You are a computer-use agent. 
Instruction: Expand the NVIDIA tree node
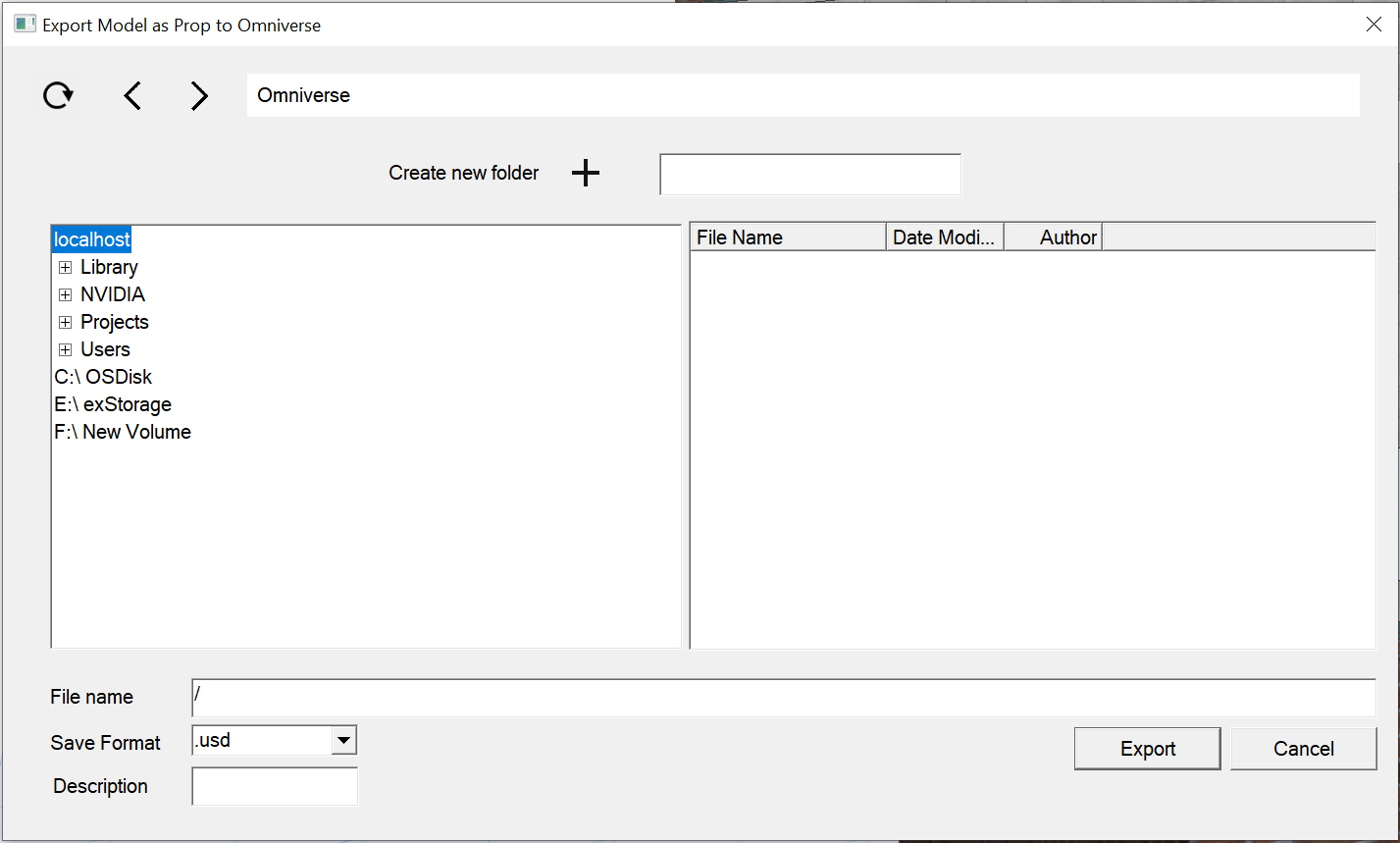pyautogui.click(x=65, y=294)
